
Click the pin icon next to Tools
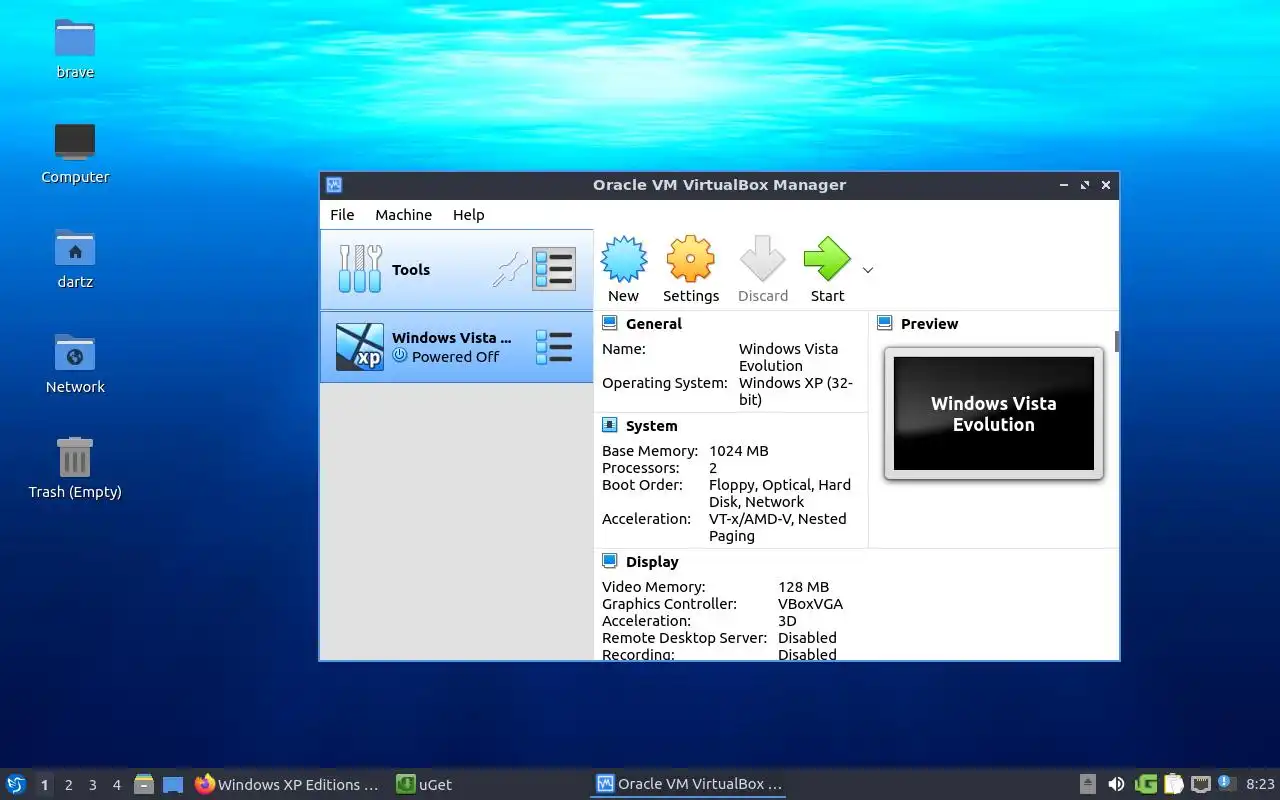[x=510, y=270]
